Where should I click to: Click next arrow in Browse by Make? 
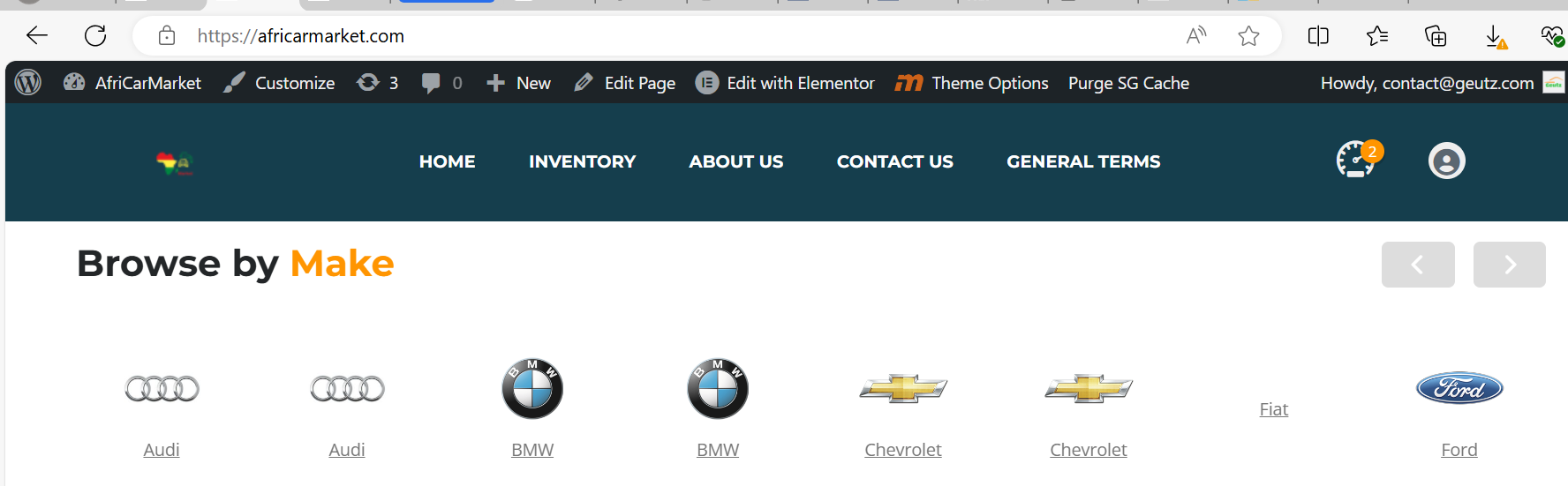click(1510, 265)
